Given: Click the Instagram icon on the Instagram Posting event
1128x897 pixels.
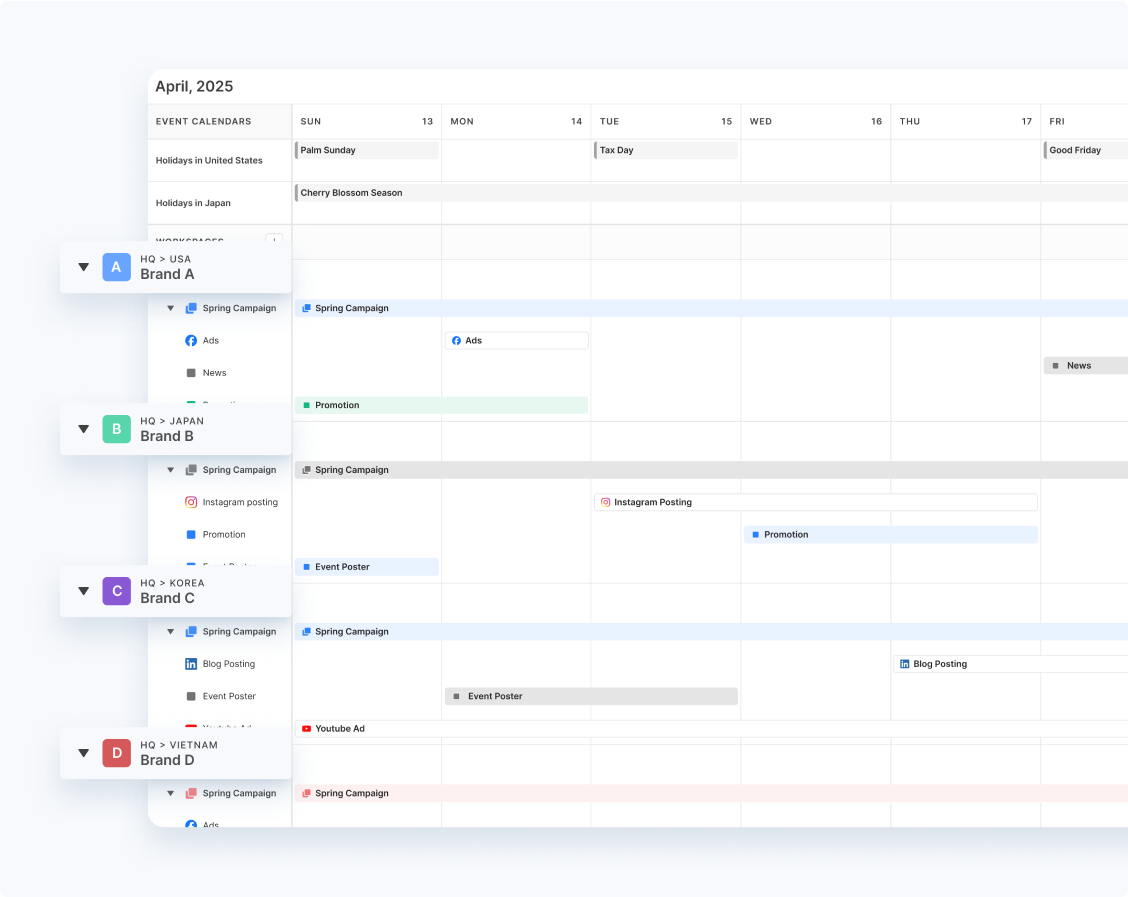Looking at the screenshot, I should point(605,502).
